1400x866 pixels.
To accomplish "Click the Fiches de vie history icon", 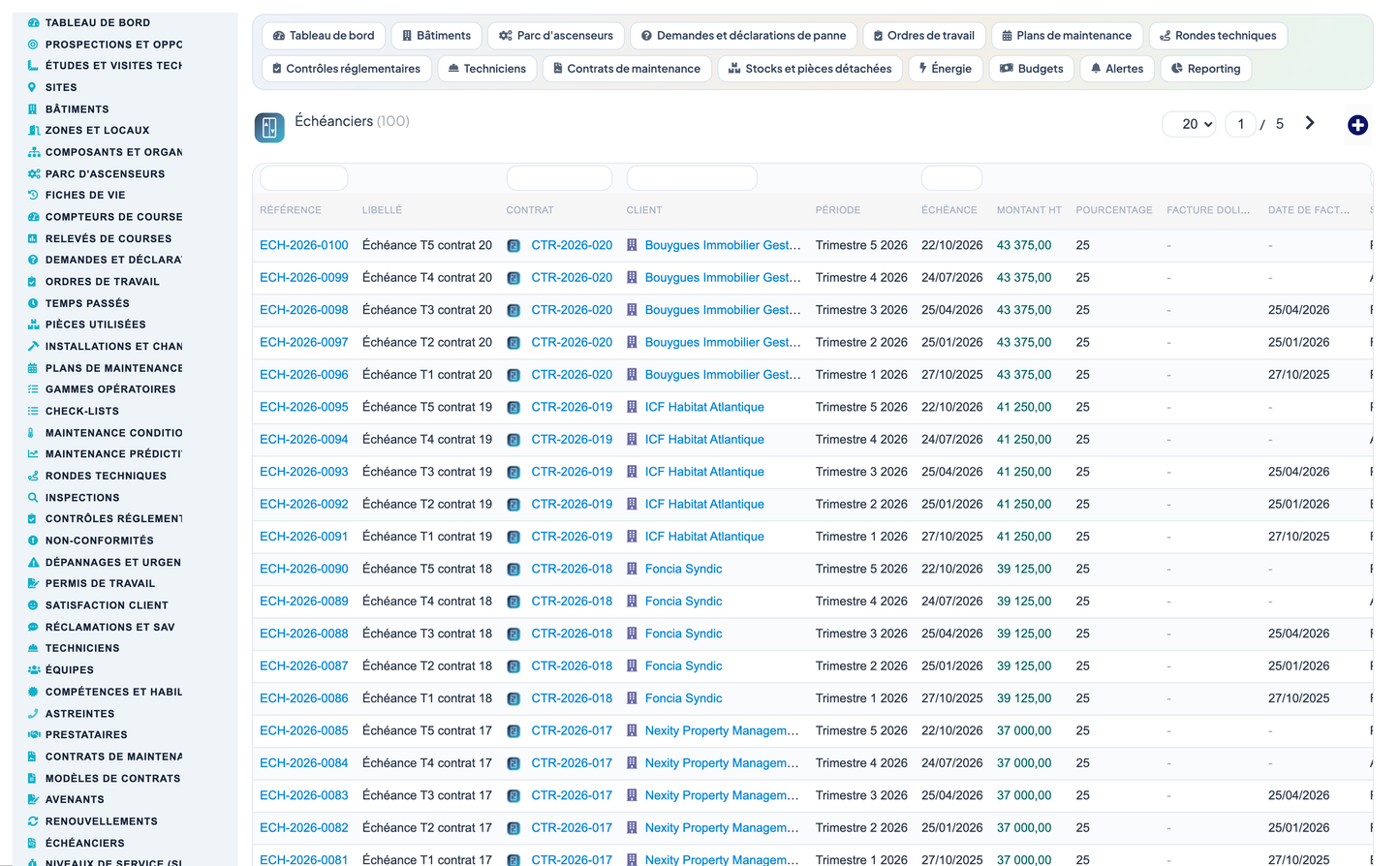I will click(33, 195).
